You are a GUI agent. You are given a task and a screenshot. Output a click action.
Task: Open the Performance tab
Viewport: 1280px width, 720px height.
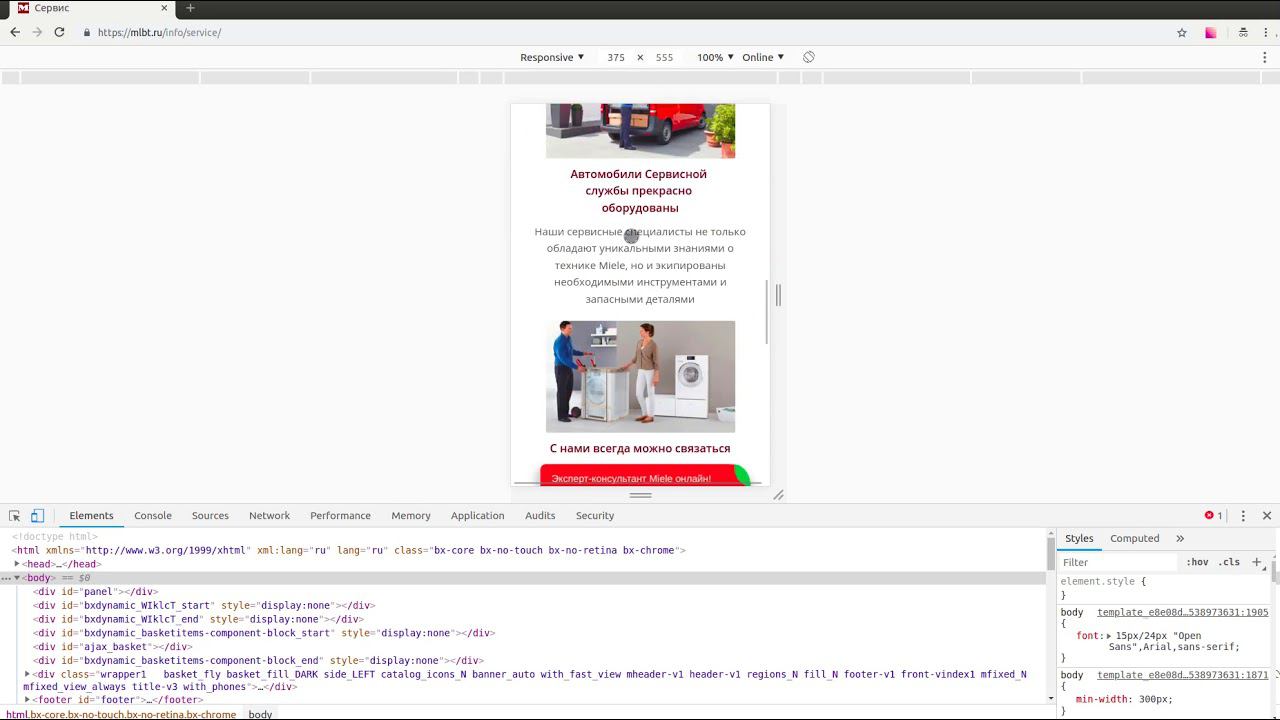(x=340, y=516)
